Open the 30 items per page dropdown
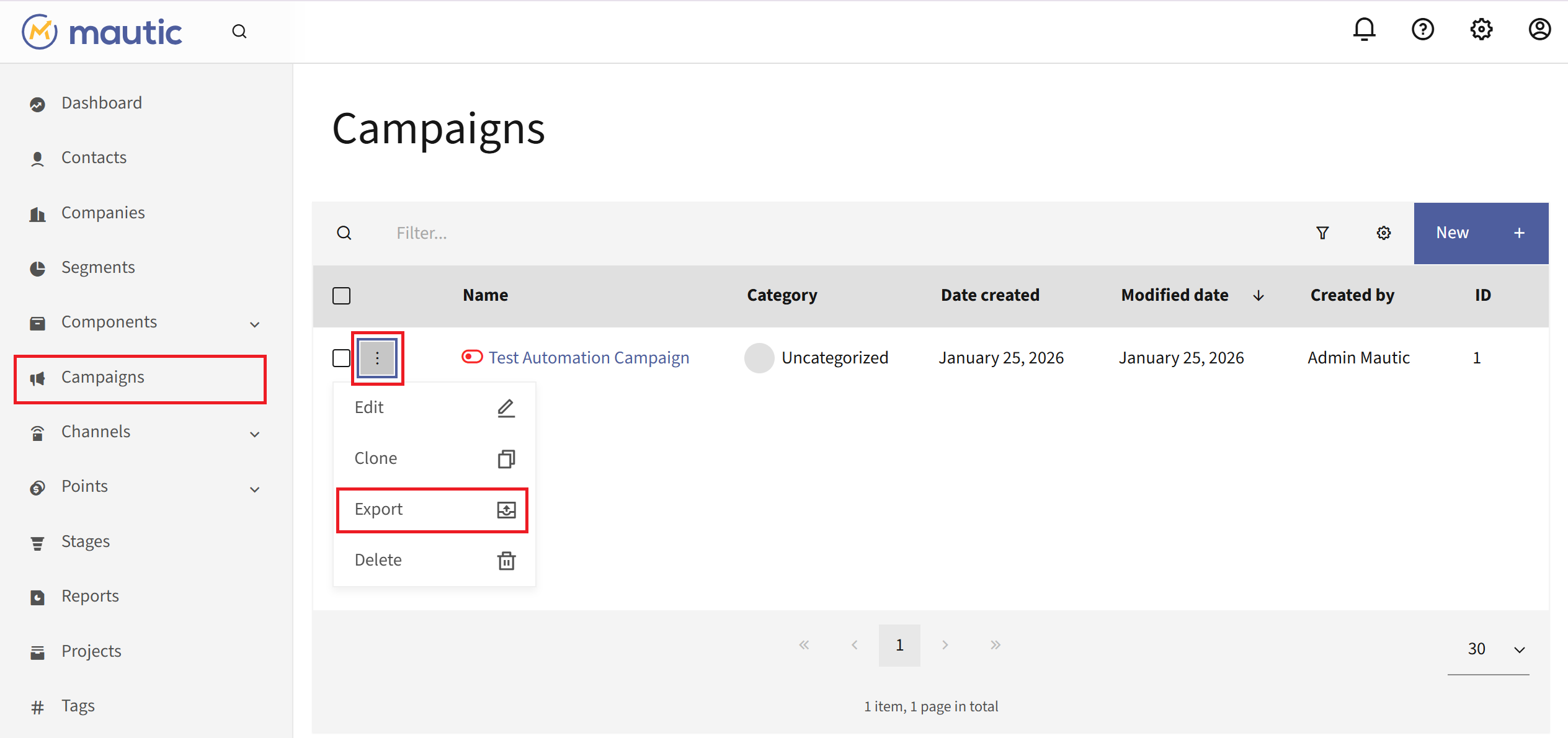This screenshot has height=738, width=1568. click(x=1489, y=649)
